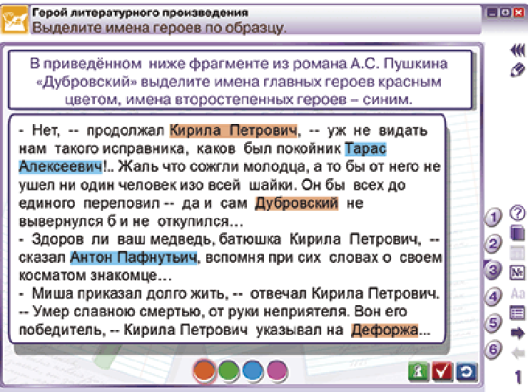Switch to task number 6
Viewport: 528px width, 392px height.
(493, 349)
